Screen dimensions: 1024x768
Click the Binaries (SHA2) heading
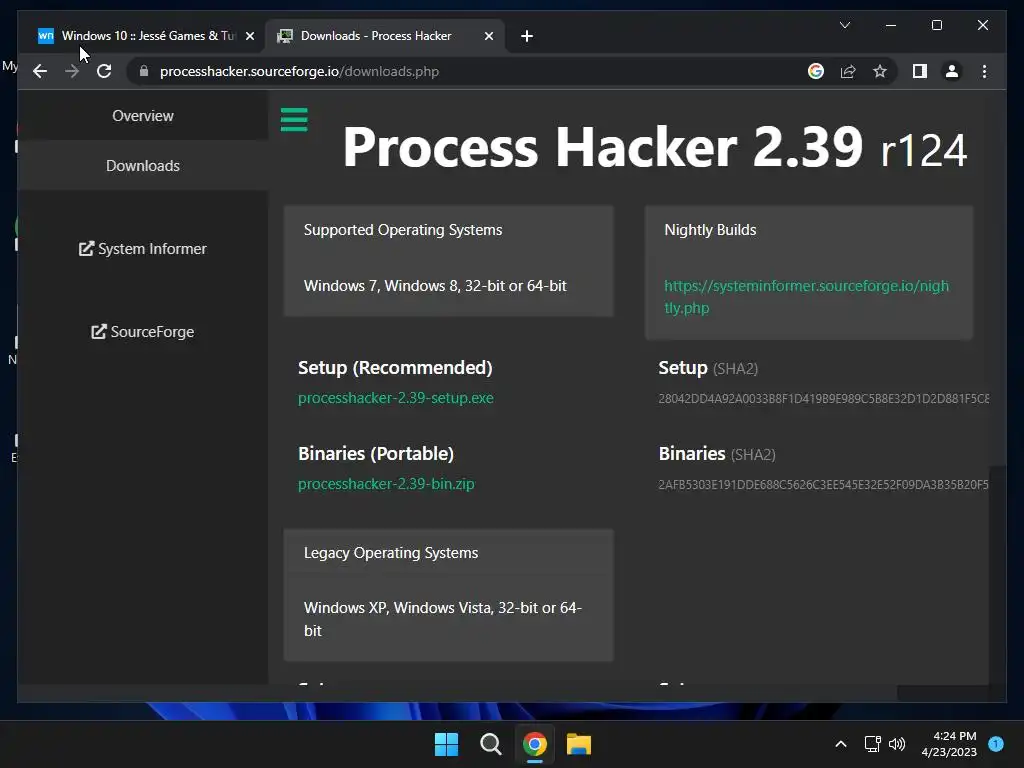click(717, 454)
